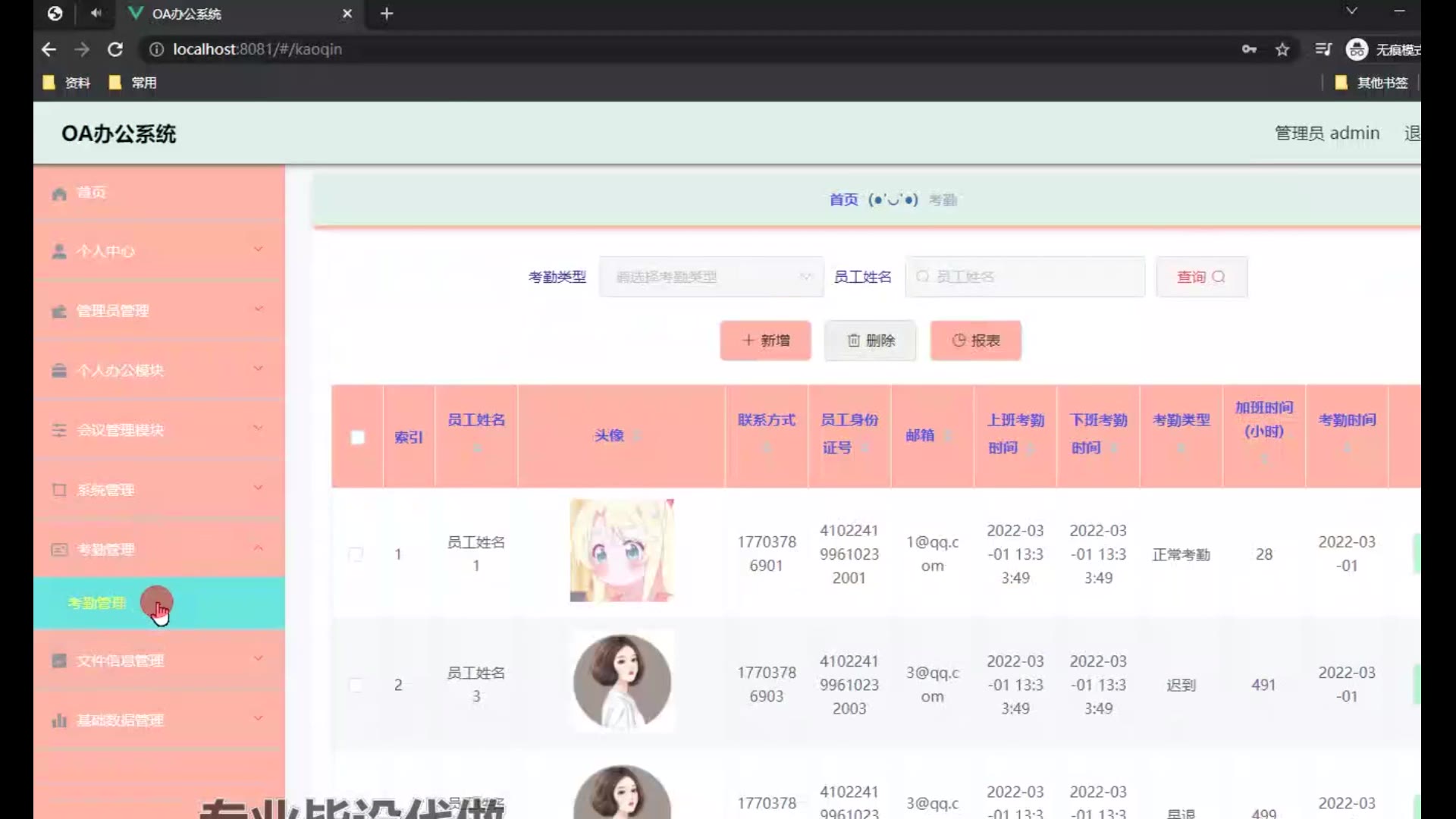Open the 资料 bookmarks folder
This screenshot has width=1456, height=819.
click(x=67, y=83)
